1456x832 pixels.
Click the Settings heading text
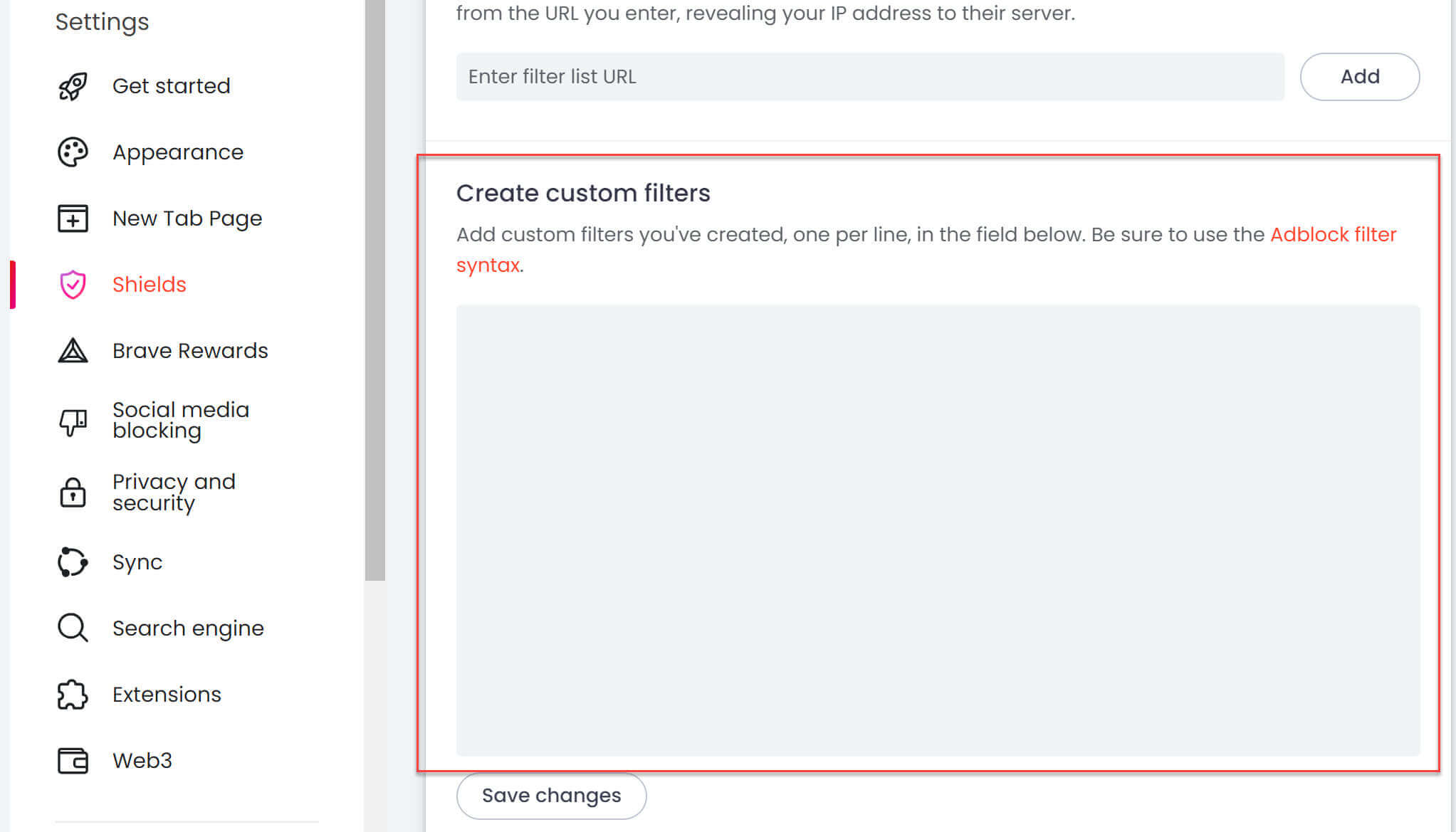click(x=102, y=22)
